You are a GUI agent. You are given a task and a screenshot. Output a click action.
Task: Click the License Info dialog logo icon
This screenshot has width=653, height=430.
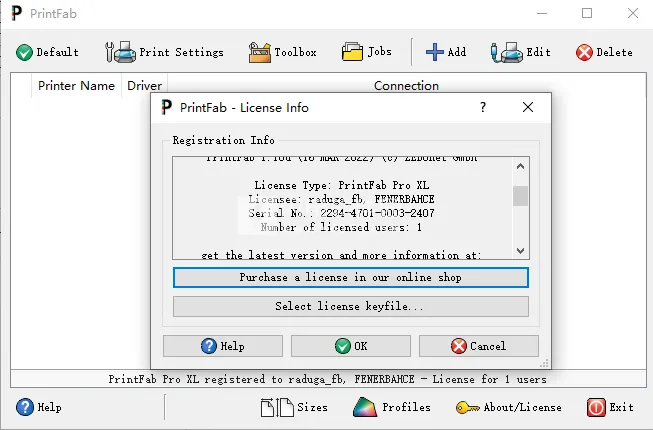[x=167, y=107]
